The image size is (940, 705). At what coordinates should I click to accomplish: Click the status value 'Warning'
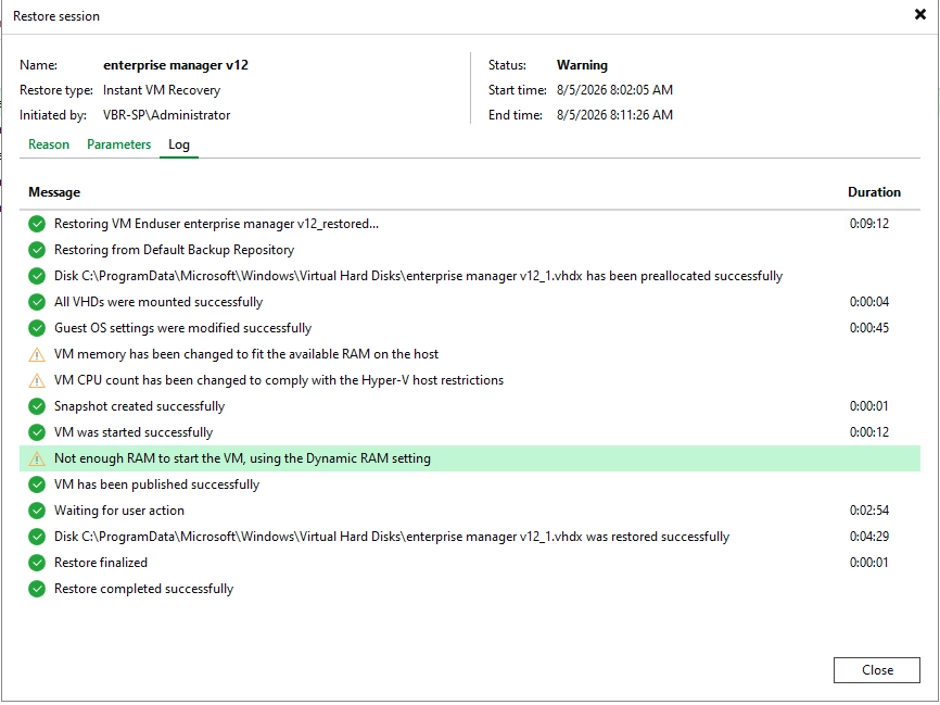pos(582,65)
